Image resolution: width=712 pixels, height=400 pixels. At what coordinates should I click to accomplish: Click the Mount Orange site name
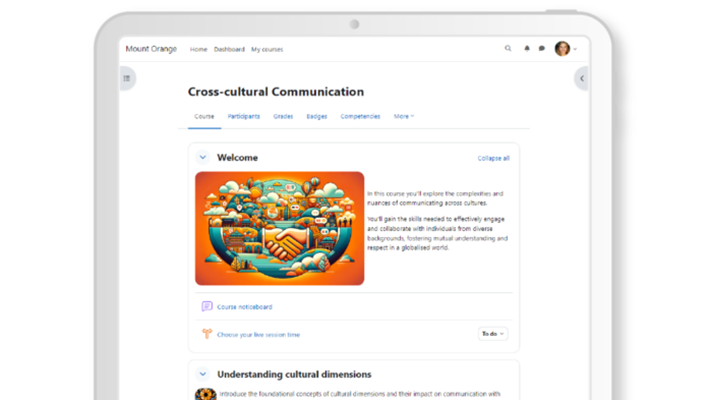pos(151,49)
